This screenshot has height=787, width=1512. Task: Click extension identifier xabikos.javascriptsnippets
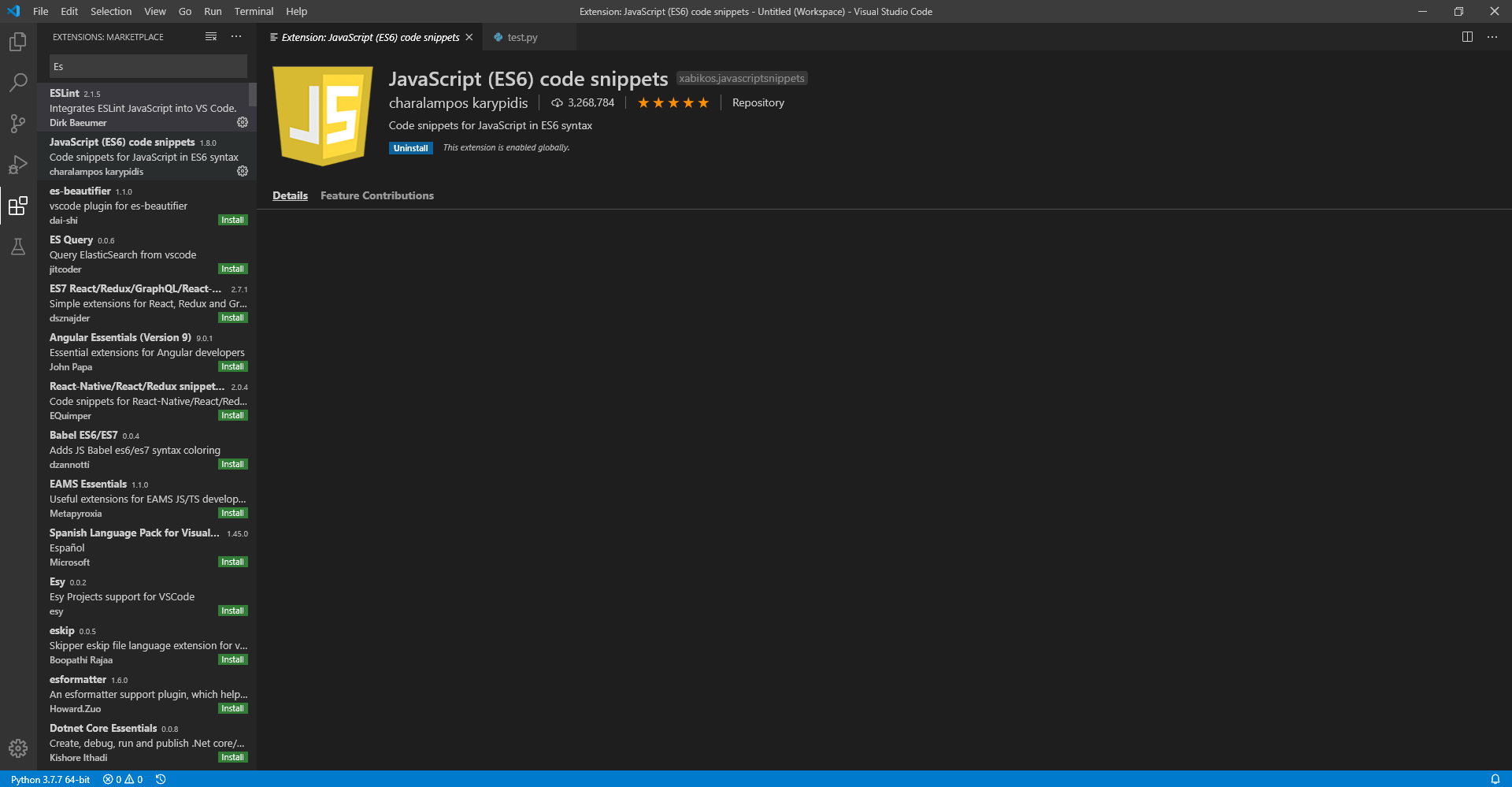(742, 79)
